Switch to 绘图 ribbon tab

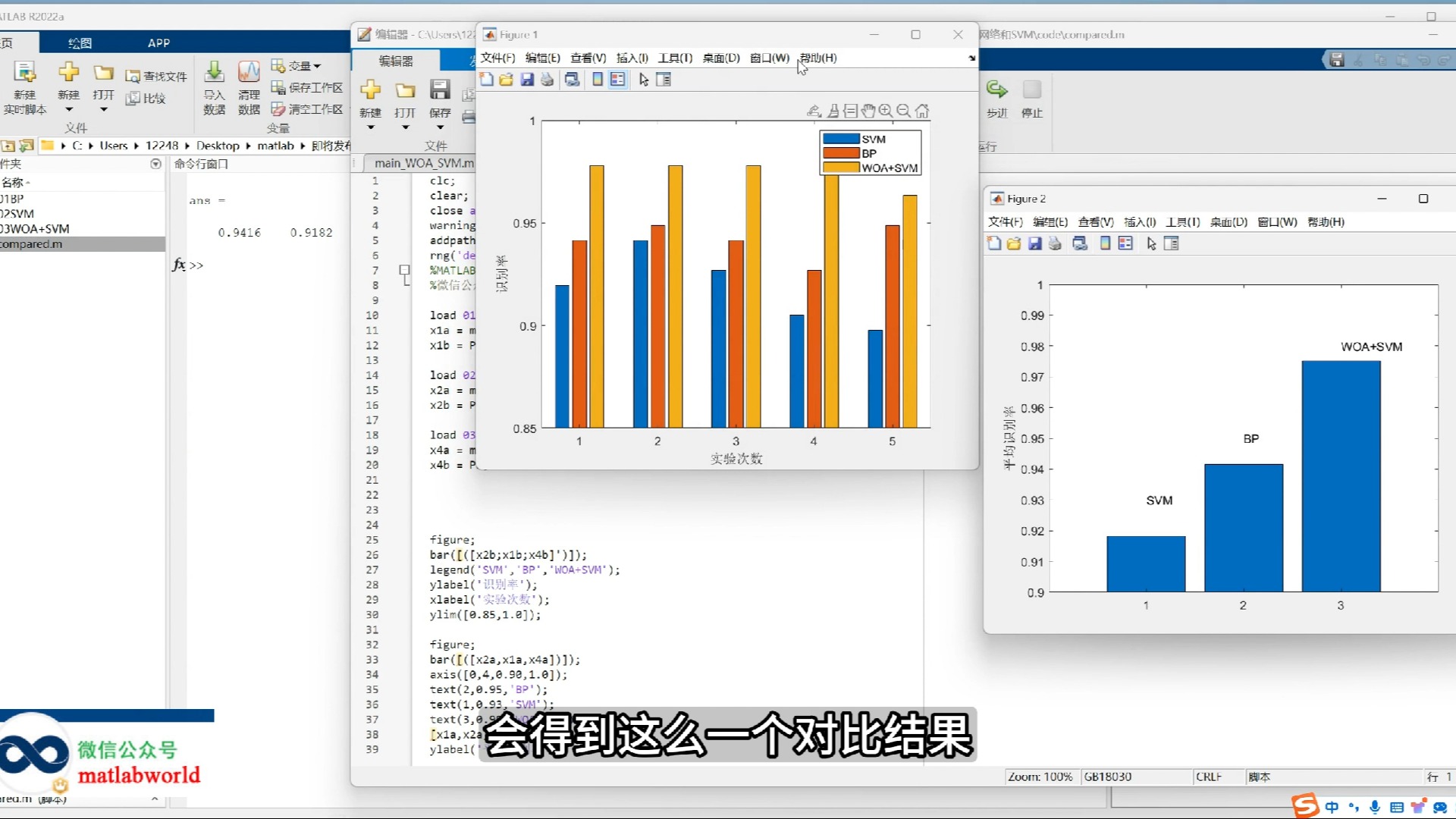80,42
